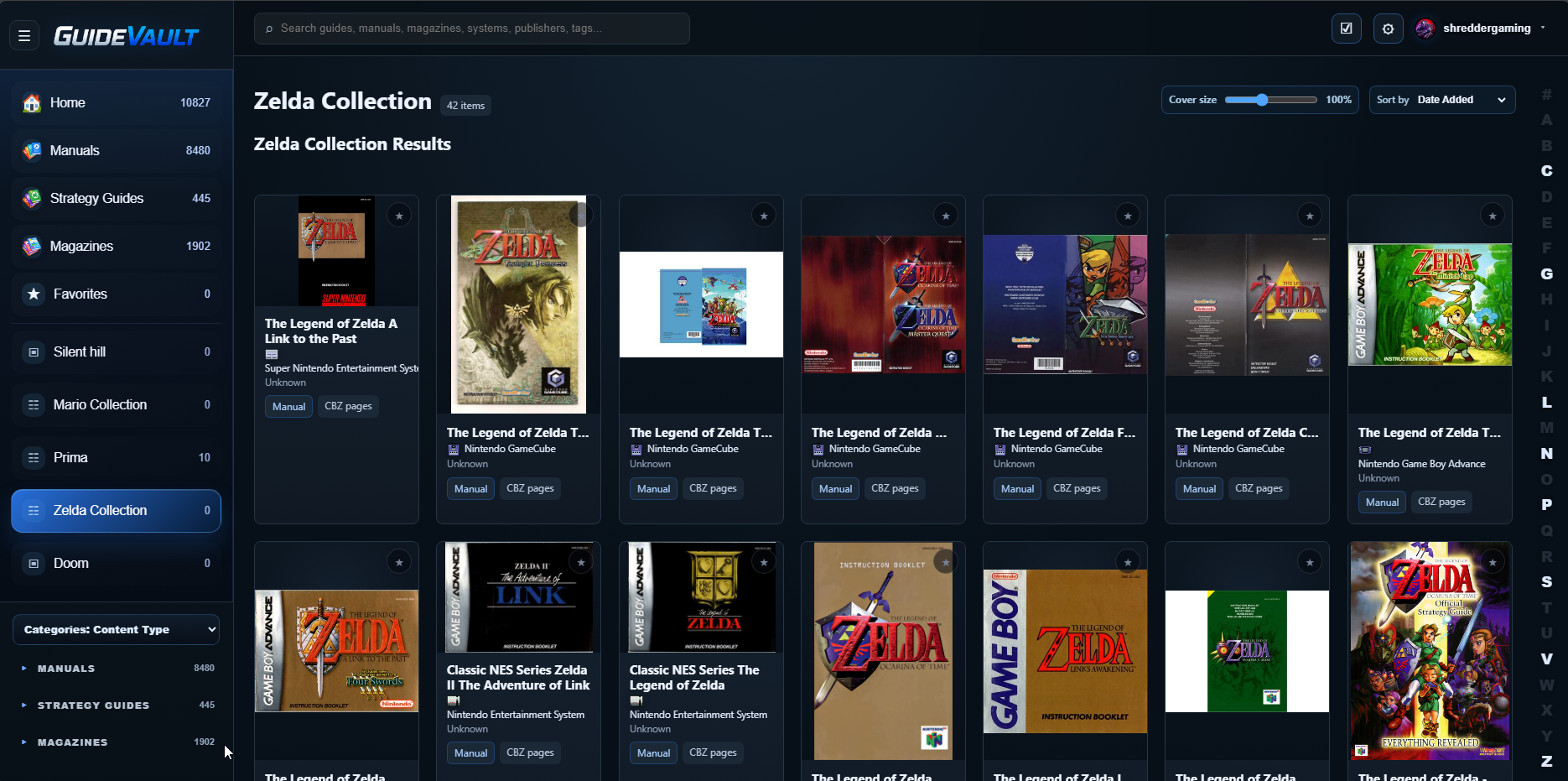Click Manual tag on Classic NES Legend of Zelda
Image resolution: width=1568 pixels, height=781 pixels.
pyautogui.click(x=653, y=753)
